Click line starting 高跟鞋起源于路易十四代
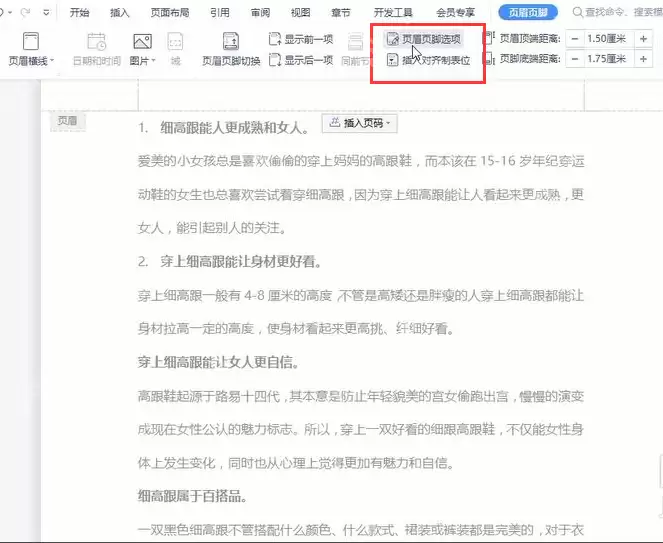 [x=361, y=396]
